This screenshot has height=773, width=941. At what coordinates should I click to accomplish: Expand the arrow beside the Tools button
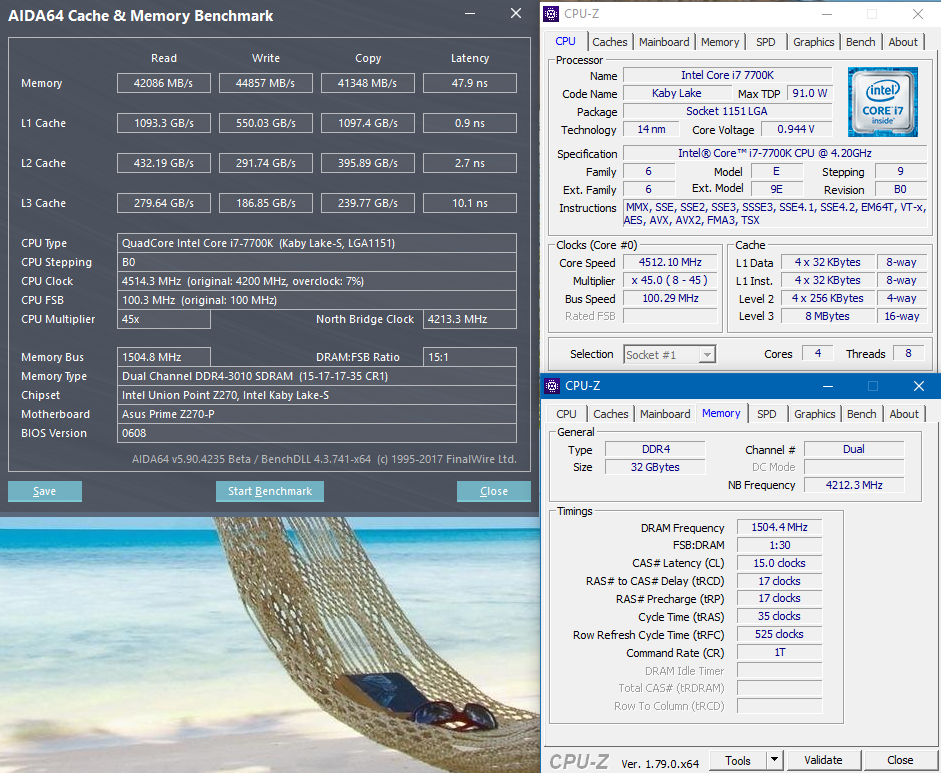click(x=776, y=760)
